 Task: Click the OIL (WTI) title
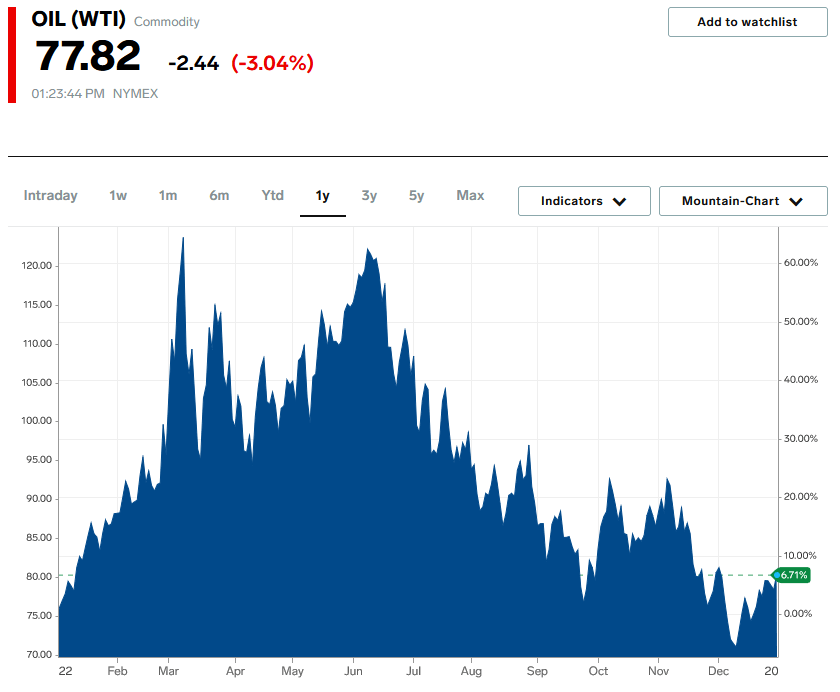[x=78, y=19]
